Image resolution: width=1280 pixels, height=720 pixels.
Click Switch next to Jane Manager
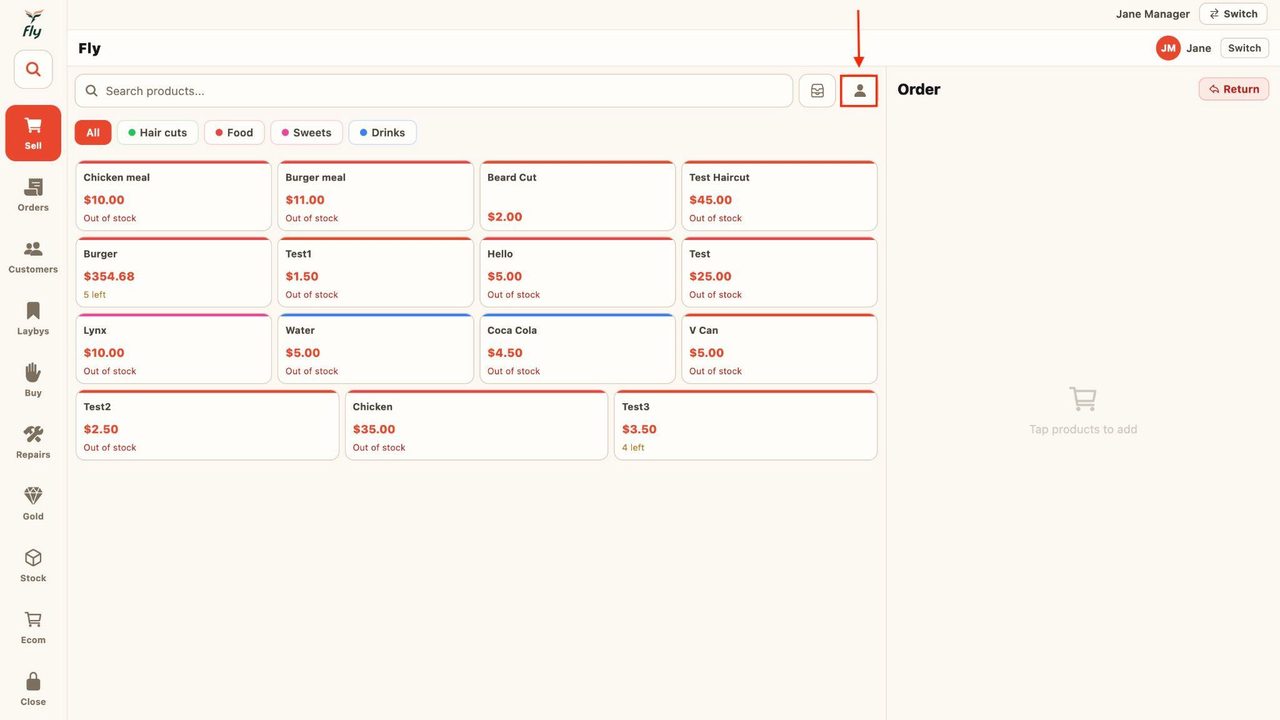click(x=1233, y=14)
